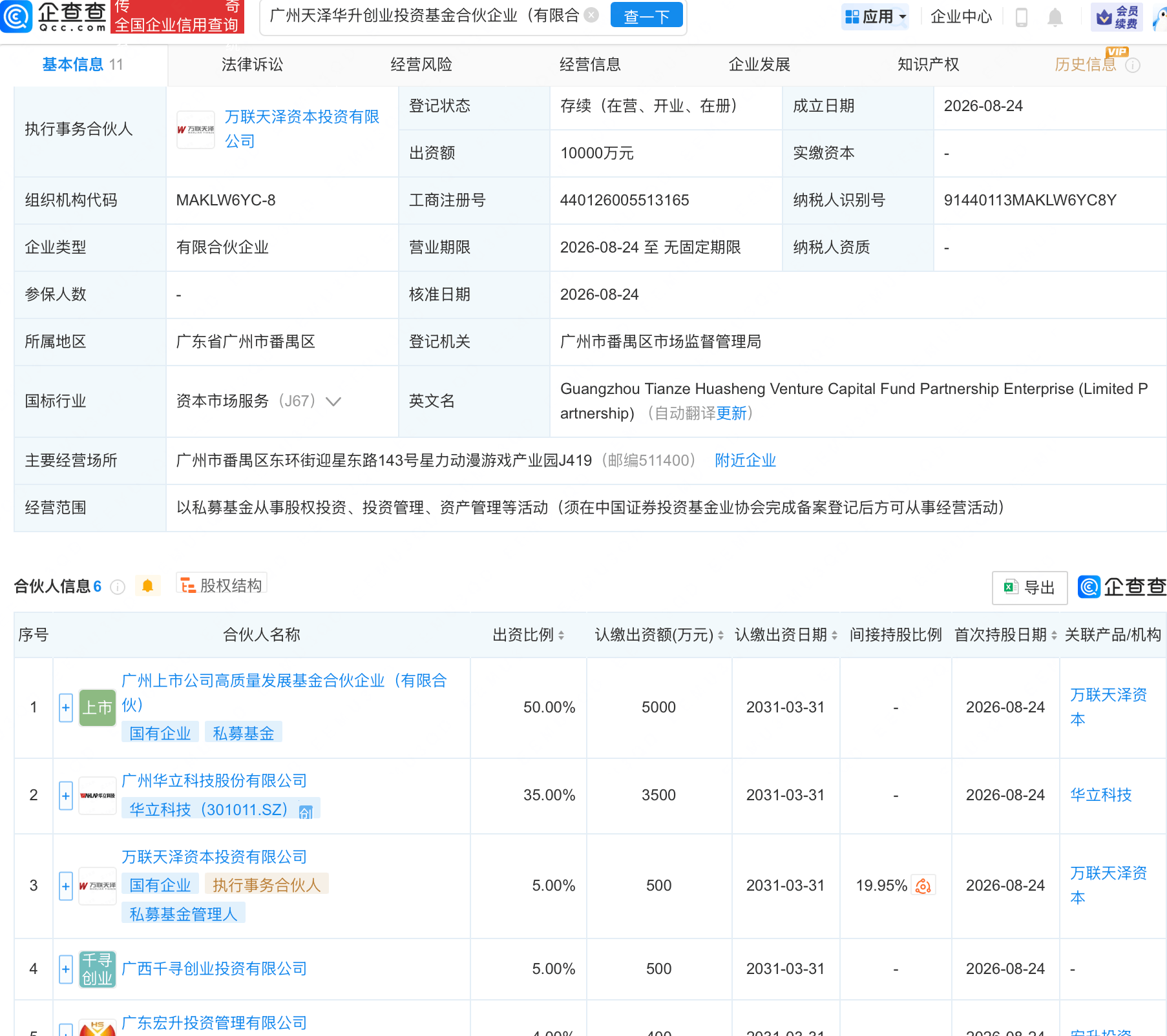Click the 私募基金 tag in row 1

click(x=244, y=733)
